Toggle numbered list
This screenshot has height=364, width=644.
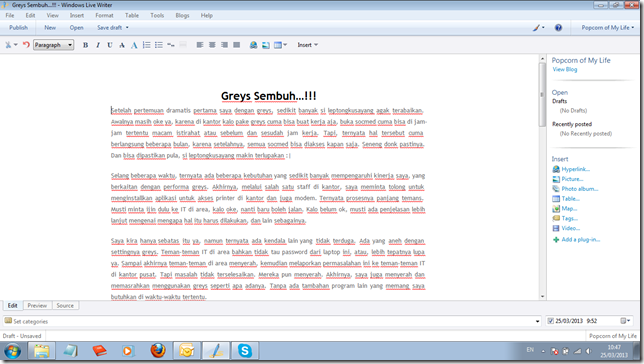click(147, 45)
